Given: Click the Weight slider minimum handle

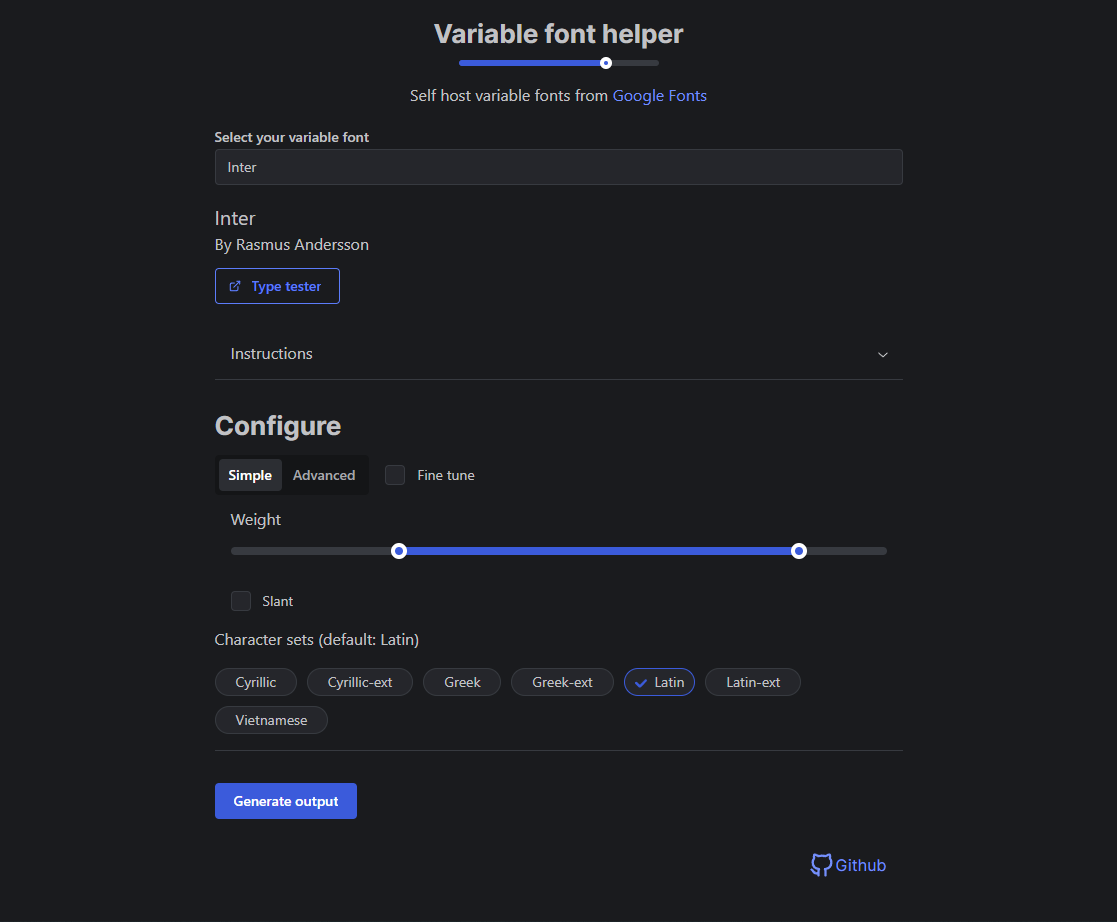Looking at the screenshot, I should point(399,551).
